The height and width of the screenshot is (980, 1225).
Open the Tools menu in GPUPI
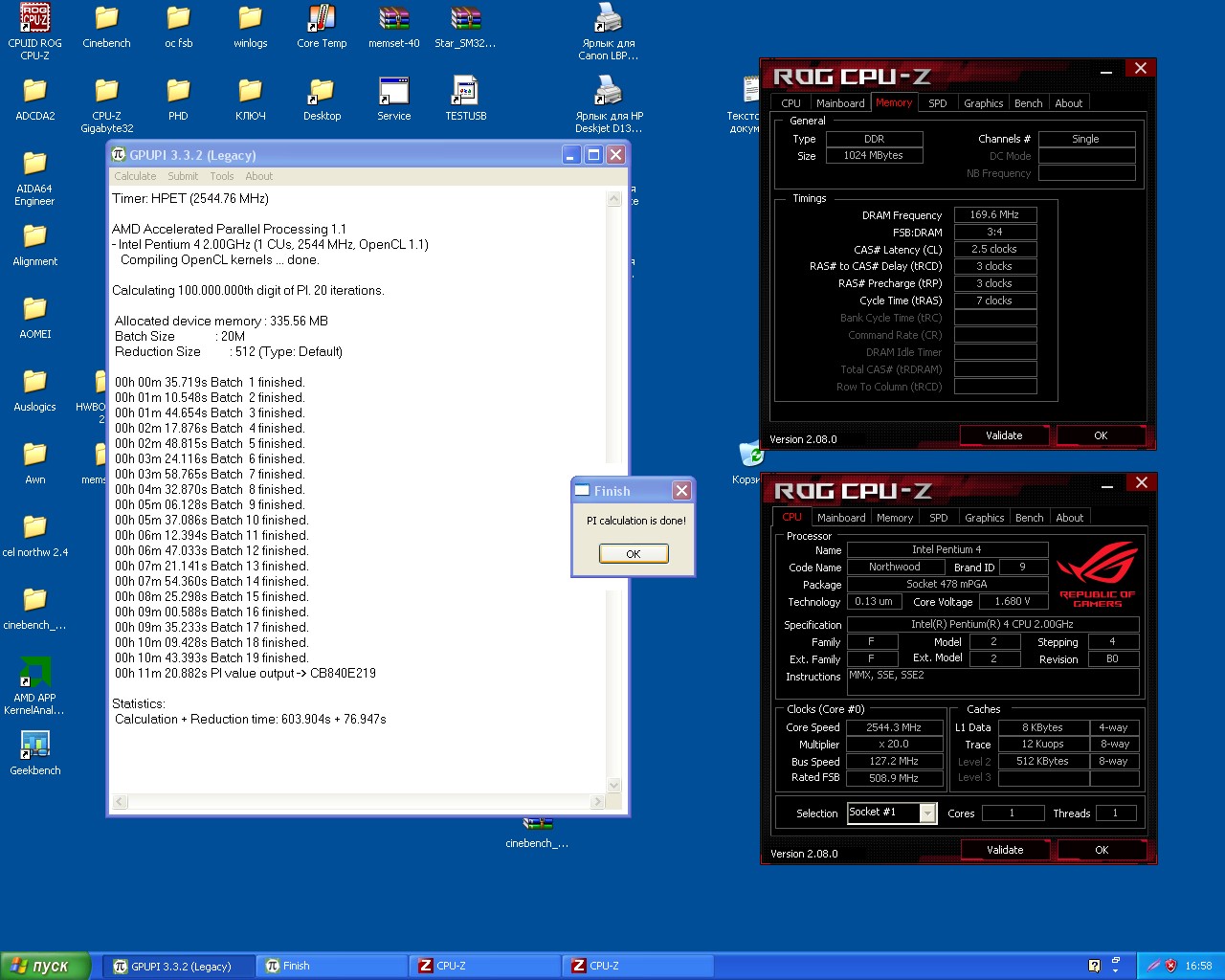222,176
